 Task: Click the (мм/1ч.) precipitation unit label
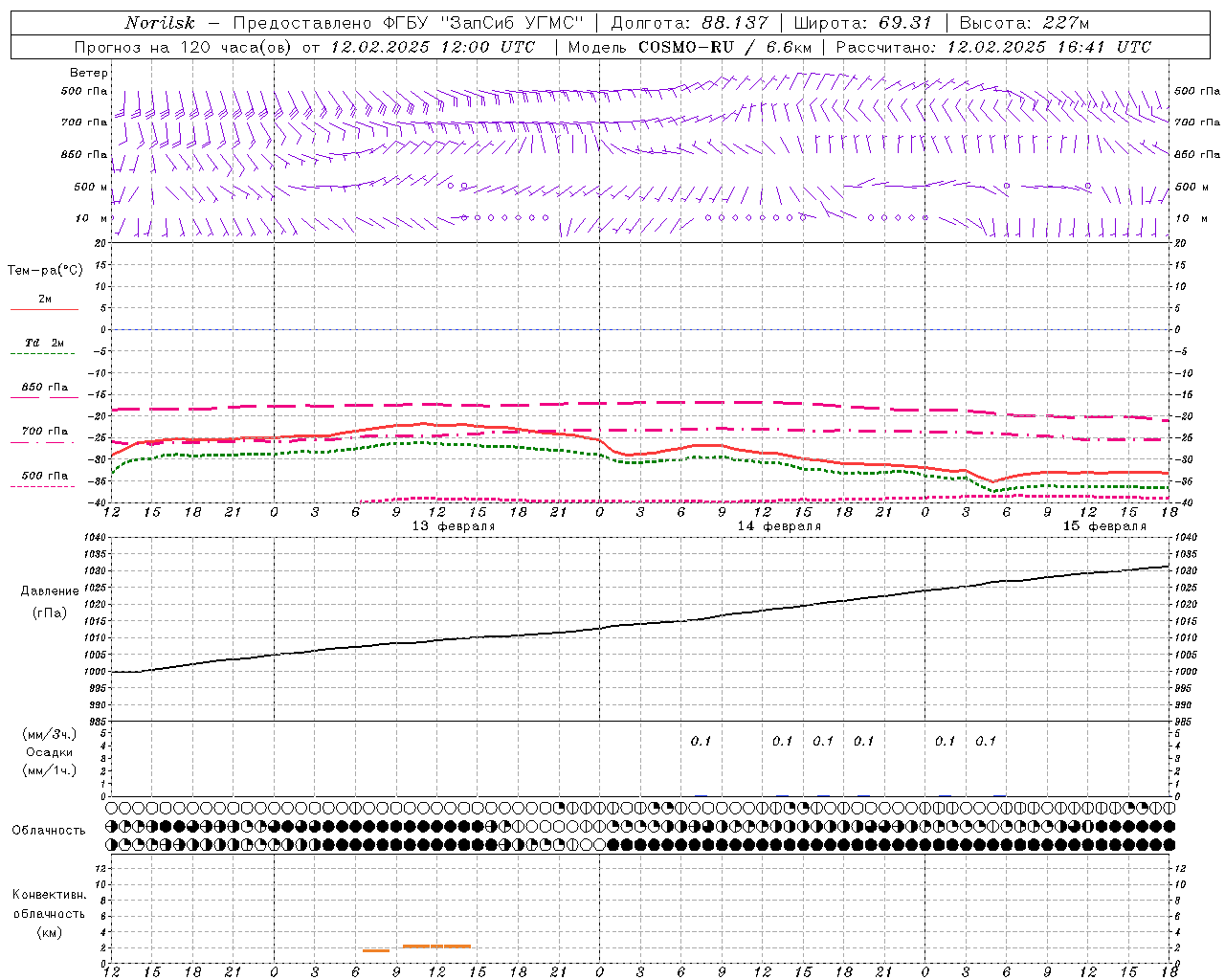(x=50, y=770)
